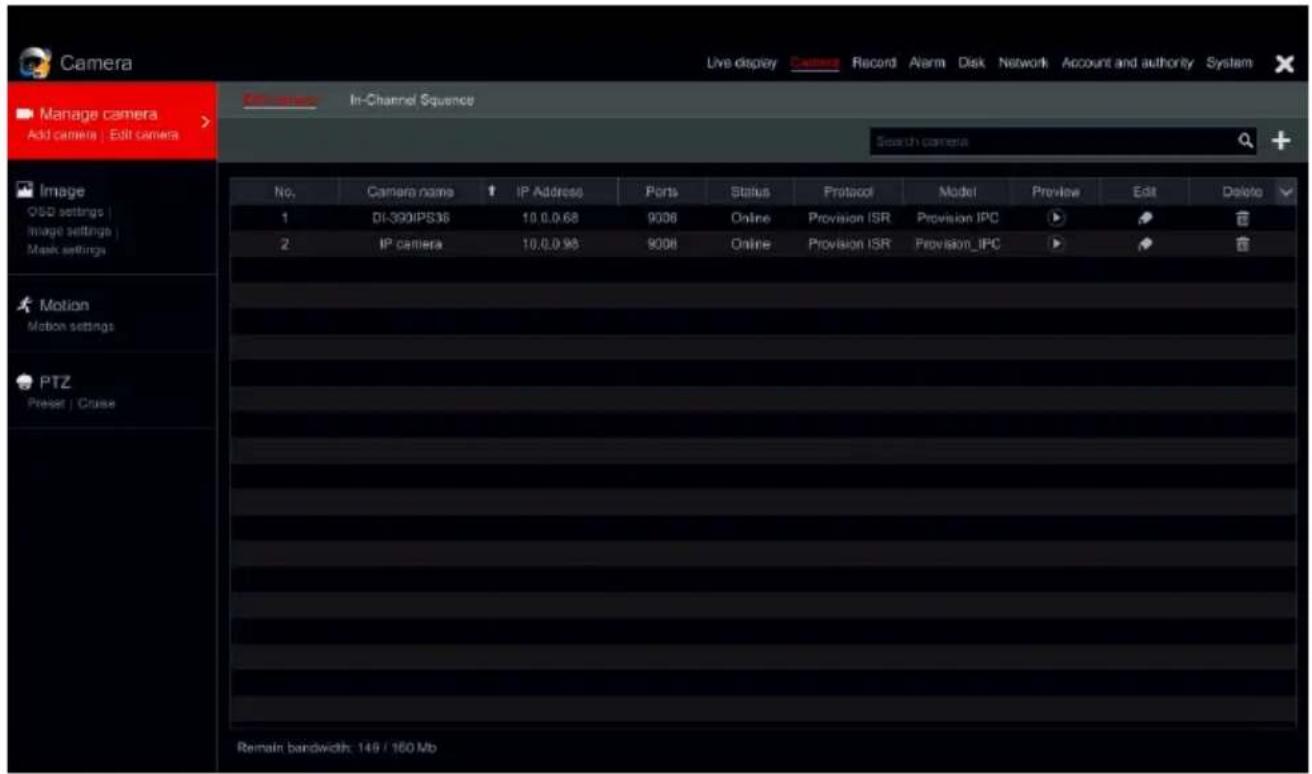Click the IP Address column header
The width and height of the screenshot is (1312, 774).
pyautogui.click(x=550, y=191)
